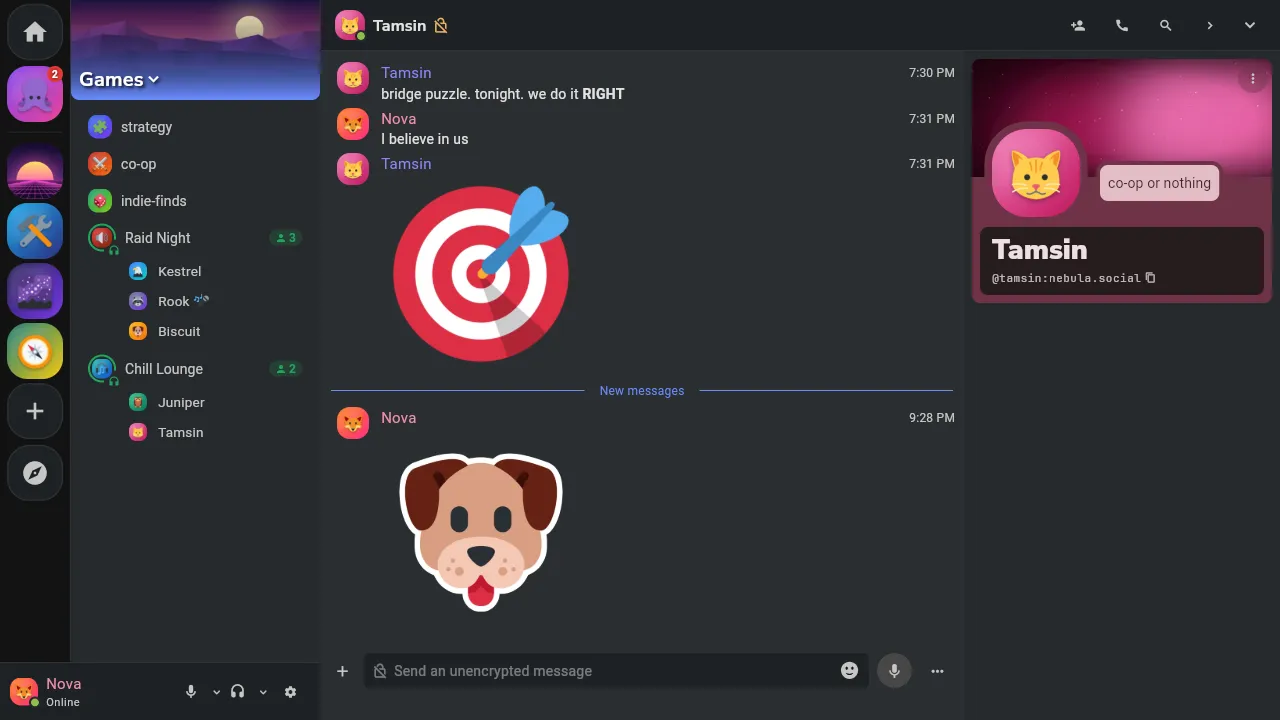Open the orange compass space icon
Viewport: 1280px width, 720px height.
(x=35, y=352)
